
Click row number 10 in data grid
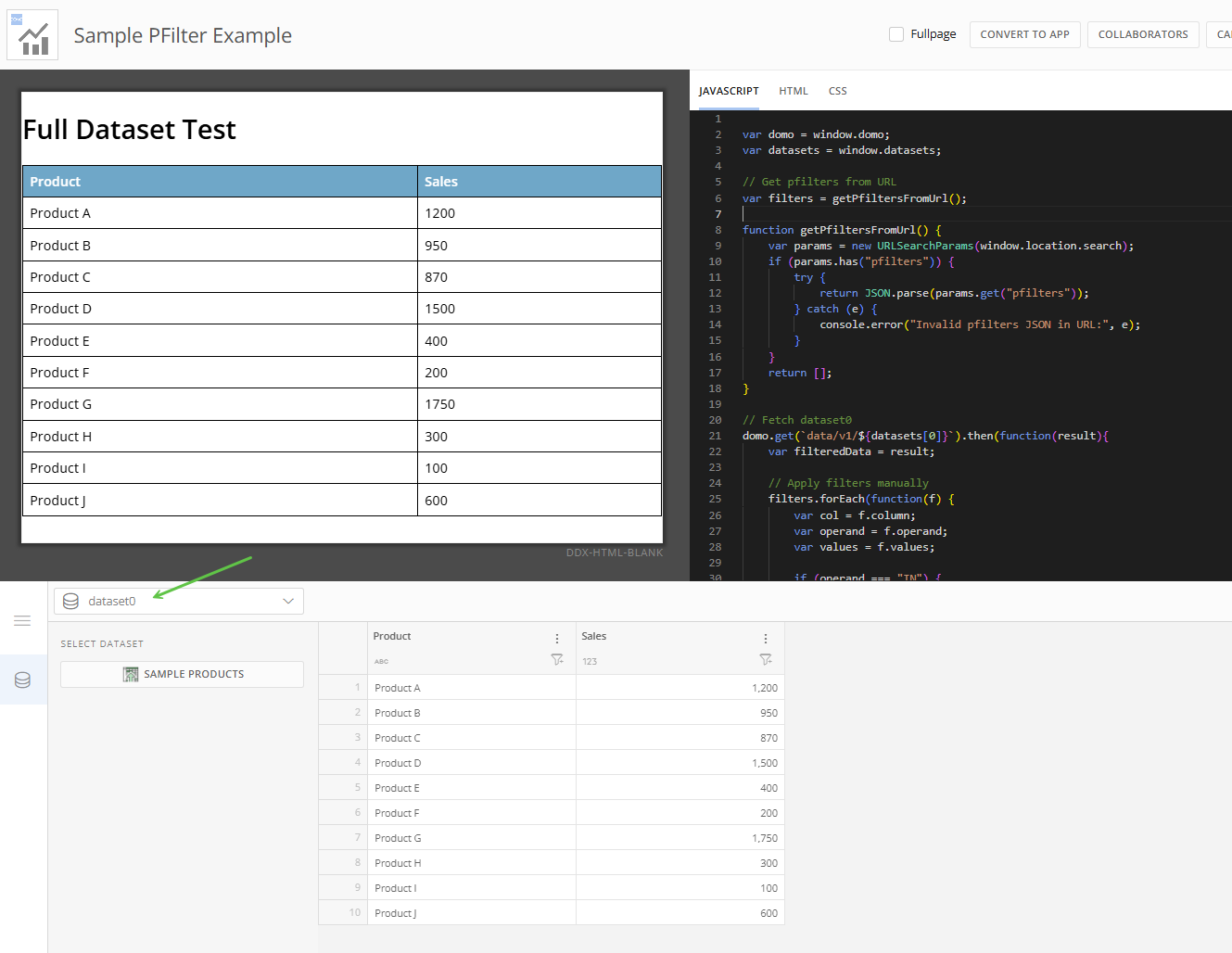tap(355, 913)
